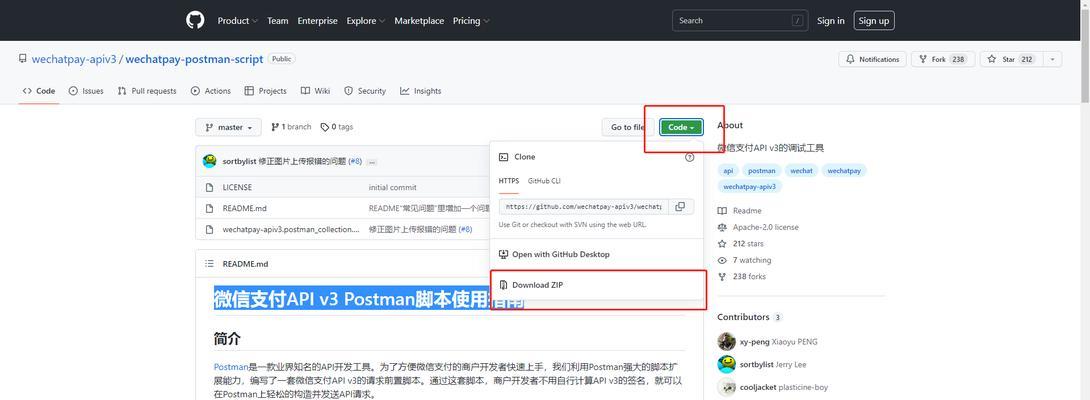Click the wechatpay-apiv3 topic tag

750,186
